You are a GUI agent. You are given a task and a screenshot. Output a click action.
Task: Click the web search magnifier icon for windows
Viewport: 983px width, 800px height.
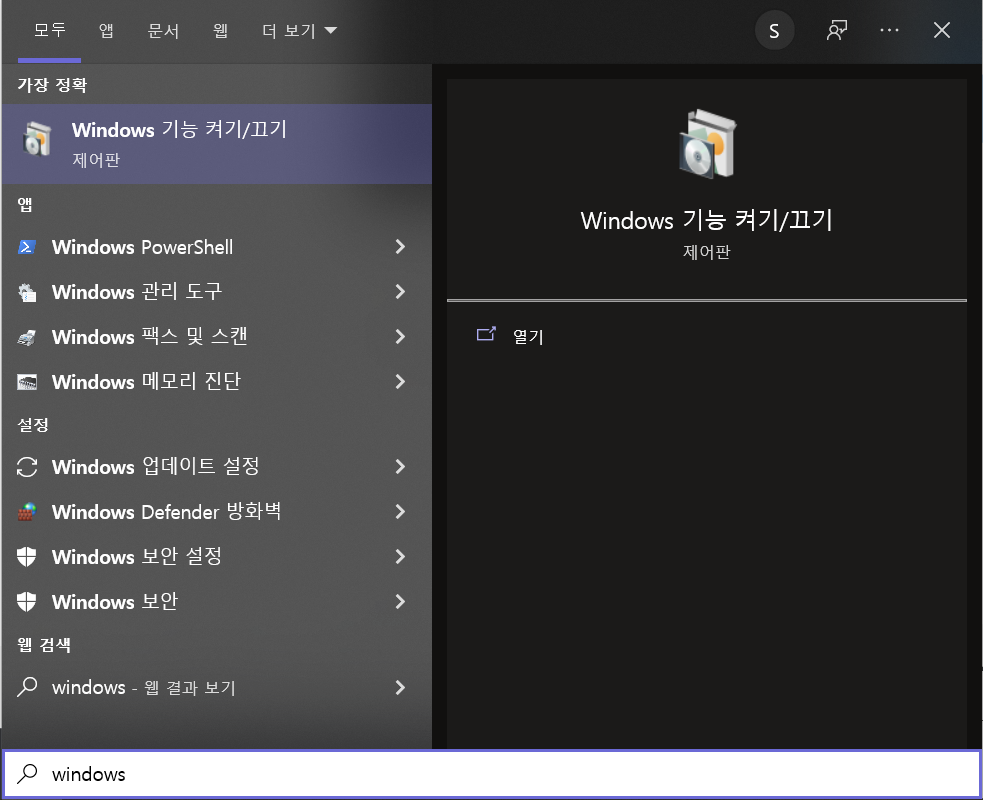point(26,687)
